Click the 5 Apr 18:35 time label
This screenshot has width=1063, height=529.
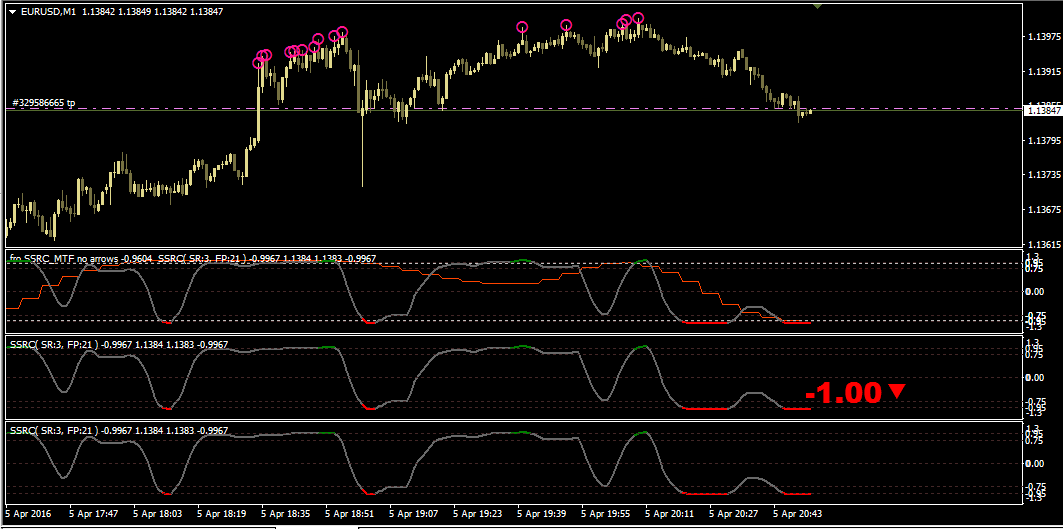286,513
